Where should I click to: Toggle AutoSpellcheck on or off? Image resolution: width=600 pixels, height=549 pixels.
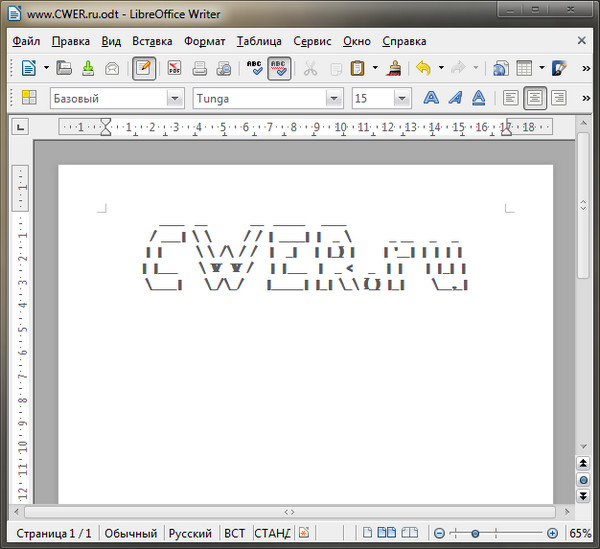(x=279, y=68)
